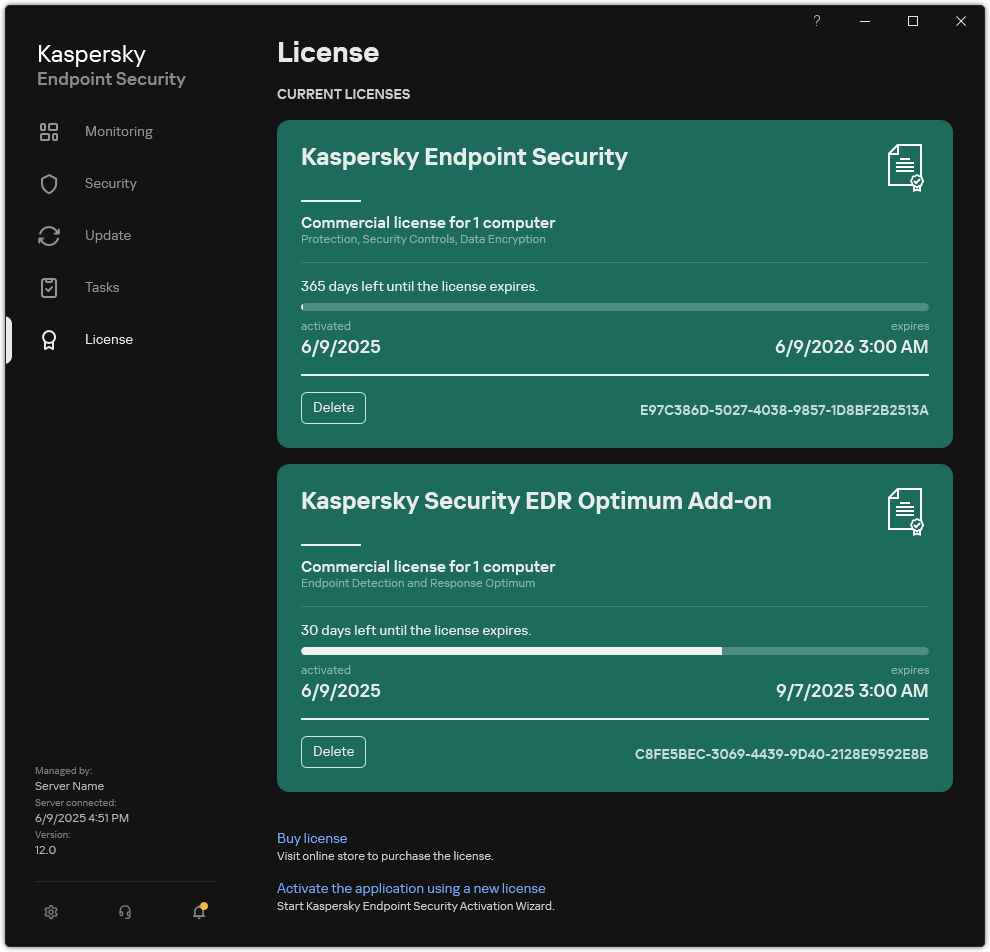Open the Update section from the sidebar
The image size is (990, 952).
pos(49,235)
